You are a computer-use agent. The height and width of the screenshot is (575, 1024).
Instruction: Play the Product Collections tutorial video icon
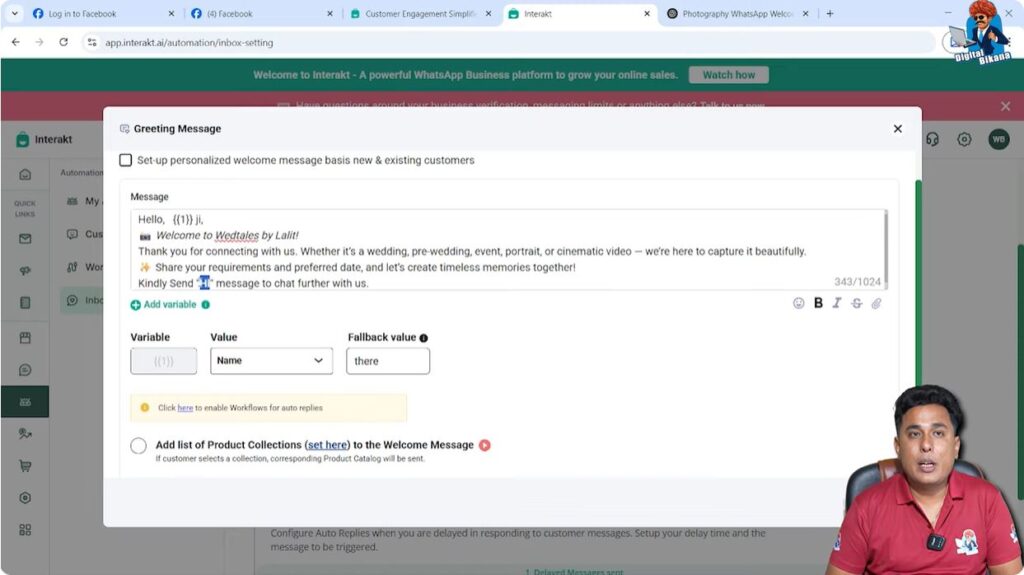[485, 445]
